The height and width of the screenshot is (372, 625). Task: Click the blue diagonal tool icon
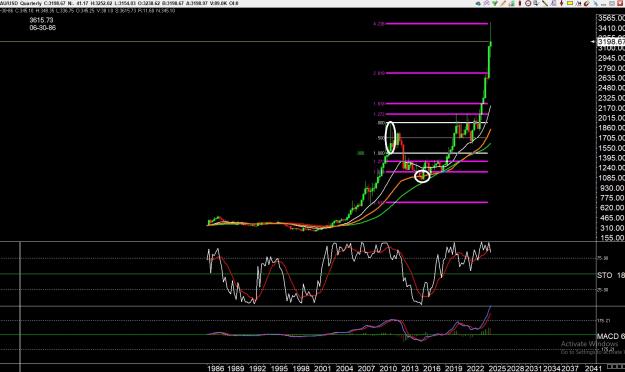tap(595, 3)
